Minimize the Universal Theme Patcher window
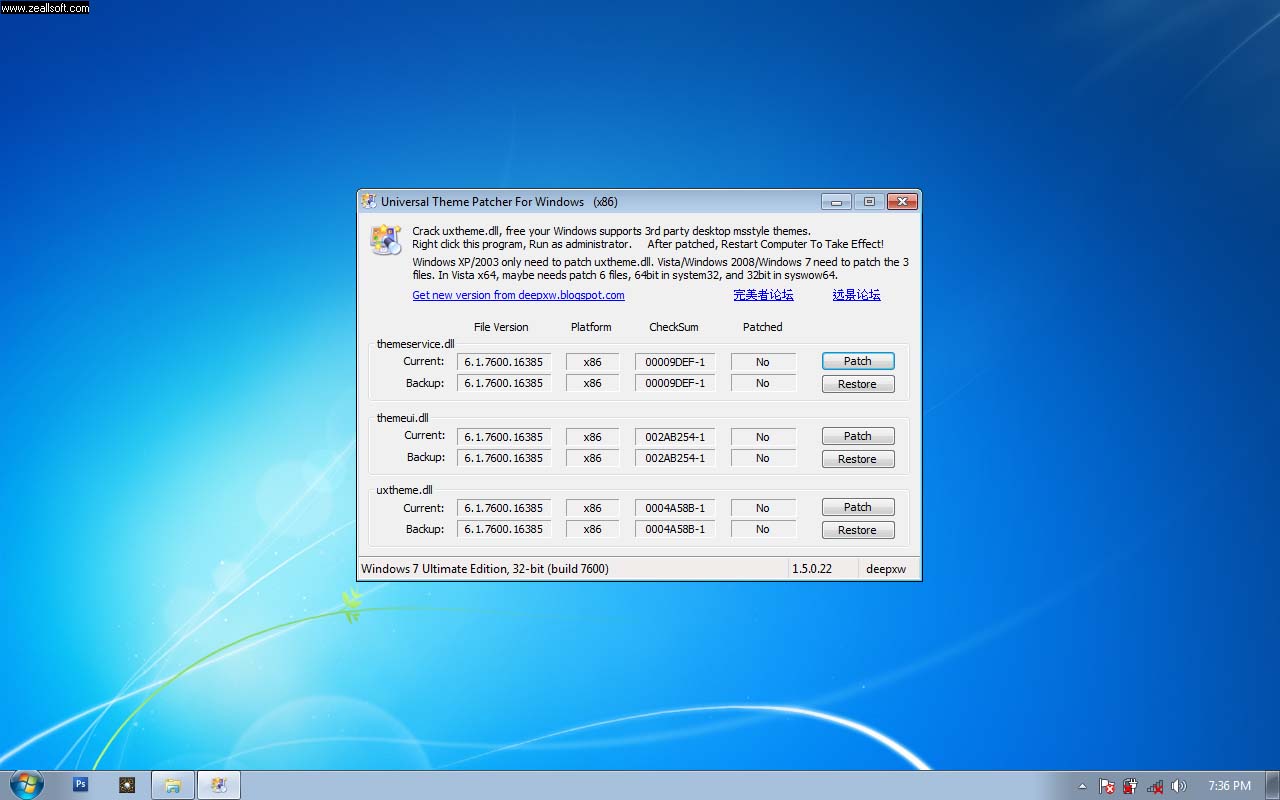The image size is (1280, 800). coord(836,202)
